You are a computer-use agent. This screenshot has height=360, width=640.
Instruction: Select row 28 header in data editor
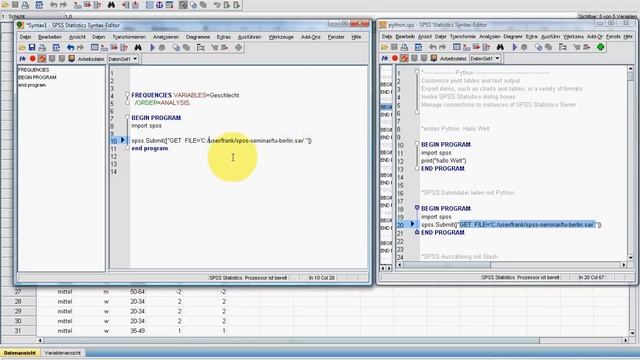[18, 302]
